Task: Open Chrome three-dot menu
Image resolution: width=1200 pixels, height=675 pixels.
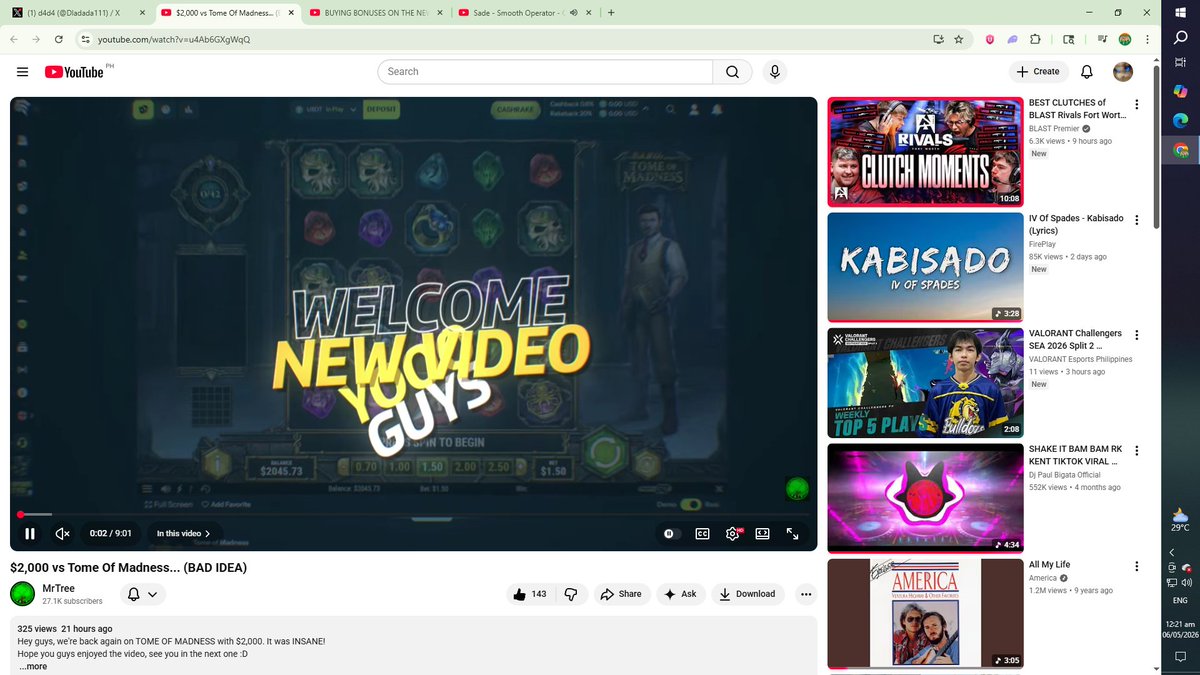Action: pyautogui.click(x=1146, y=39)
